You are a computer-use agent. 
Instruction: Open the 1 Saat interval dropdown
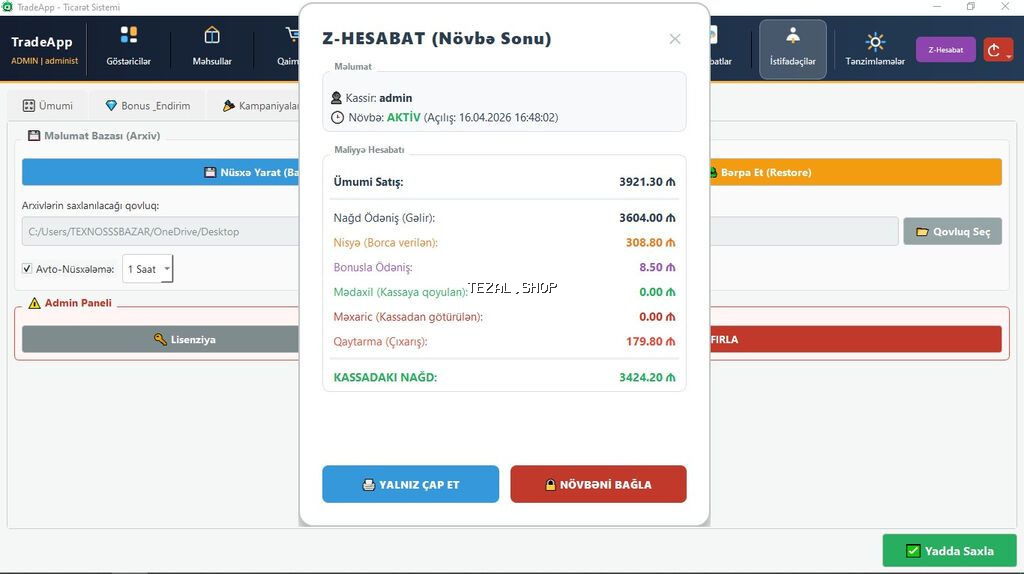click(148, 269)
